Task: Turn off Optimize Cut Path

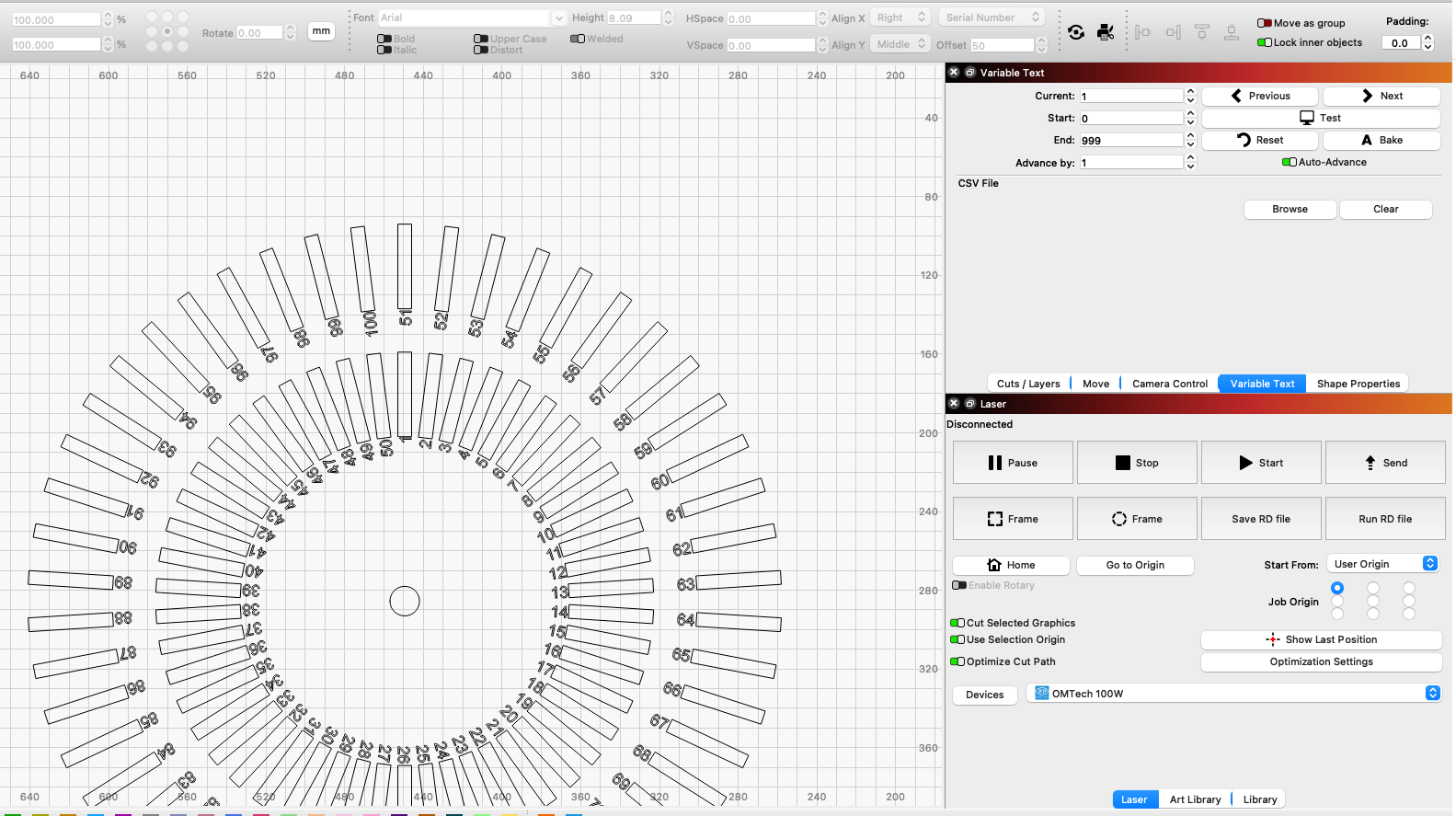Action: [x=957, y=661]
